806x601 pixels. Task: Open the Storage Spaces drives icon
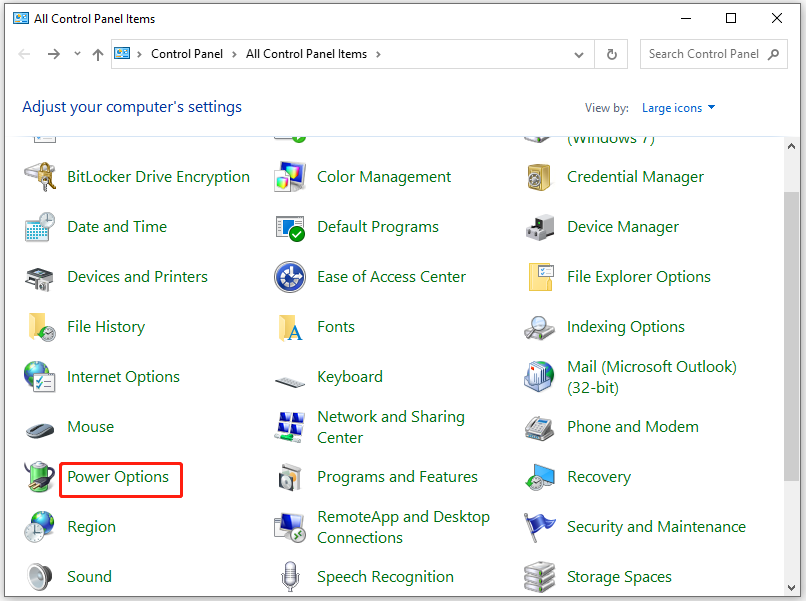tap(539, 577)
